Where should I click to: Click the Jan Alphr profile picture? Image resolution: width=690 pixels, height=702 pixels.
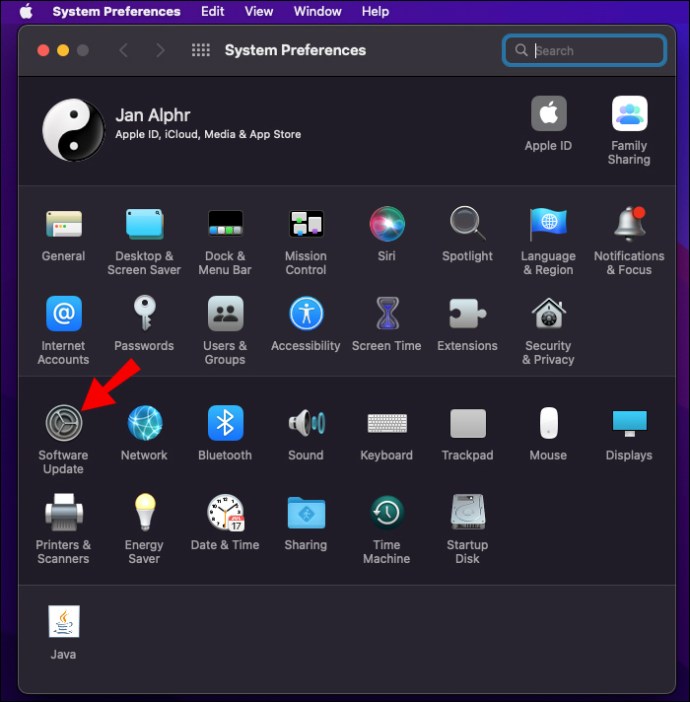(x=73, y=130)
